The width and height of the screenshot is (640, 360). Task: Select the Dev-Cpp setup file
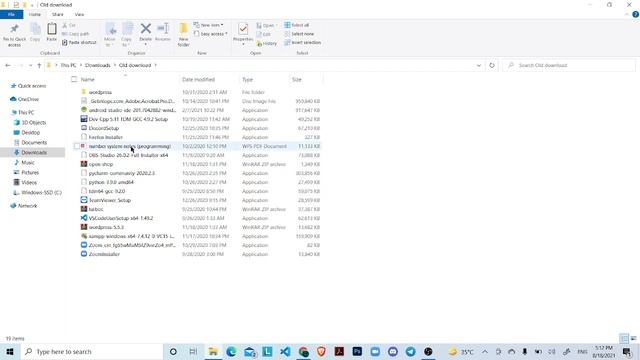click(x=128, y=119)
